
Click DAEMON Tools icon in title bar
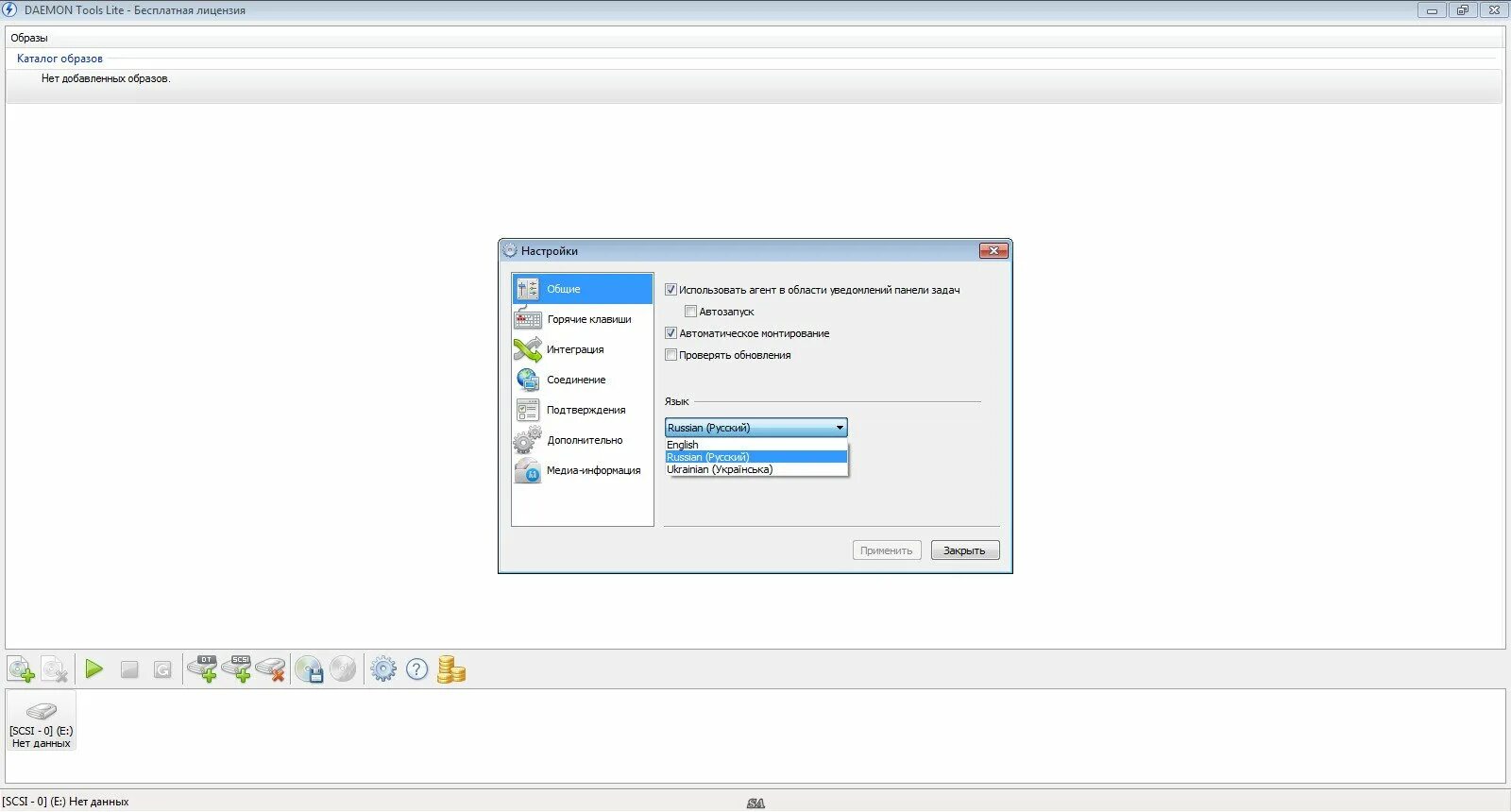(10, 9)
